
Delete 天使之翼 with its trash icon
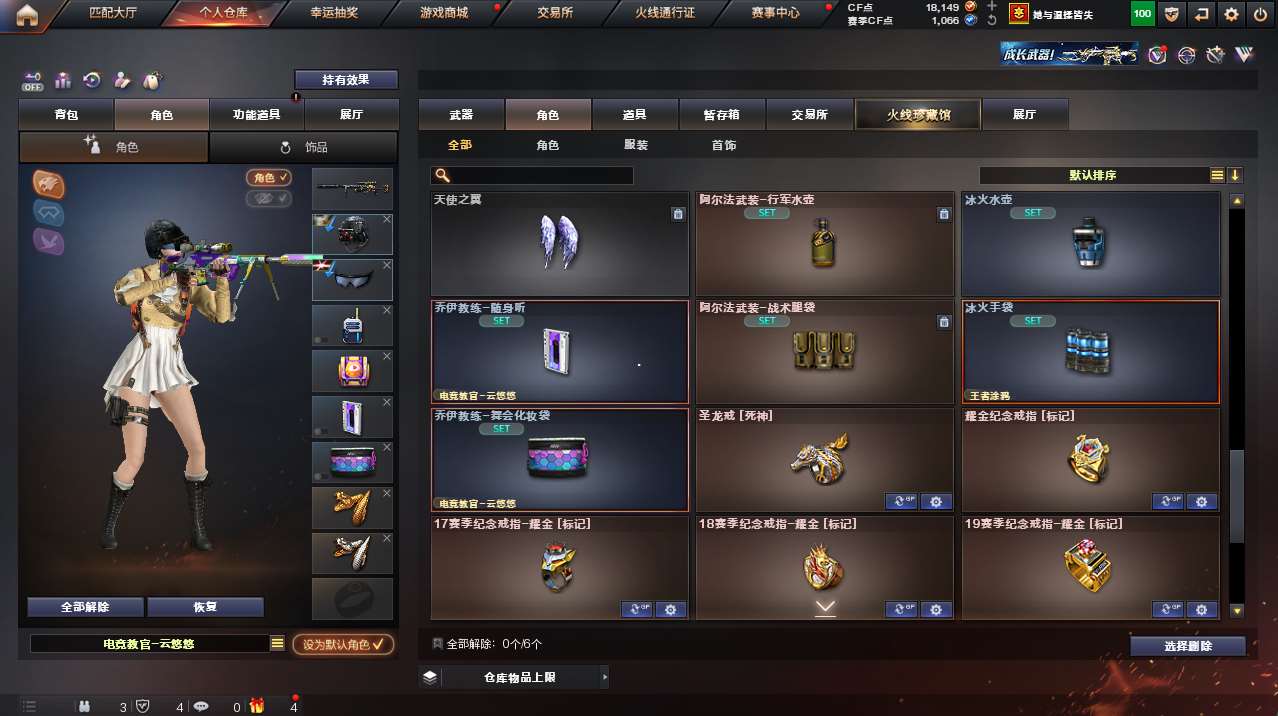pyautogui.click(x=678, y=214)
